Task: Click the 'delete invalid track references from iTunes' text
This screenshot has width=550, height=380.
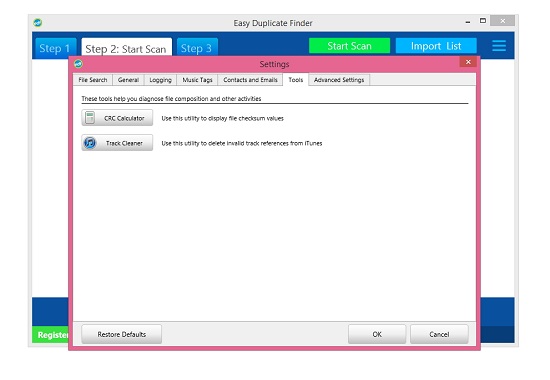Action: 265,144
